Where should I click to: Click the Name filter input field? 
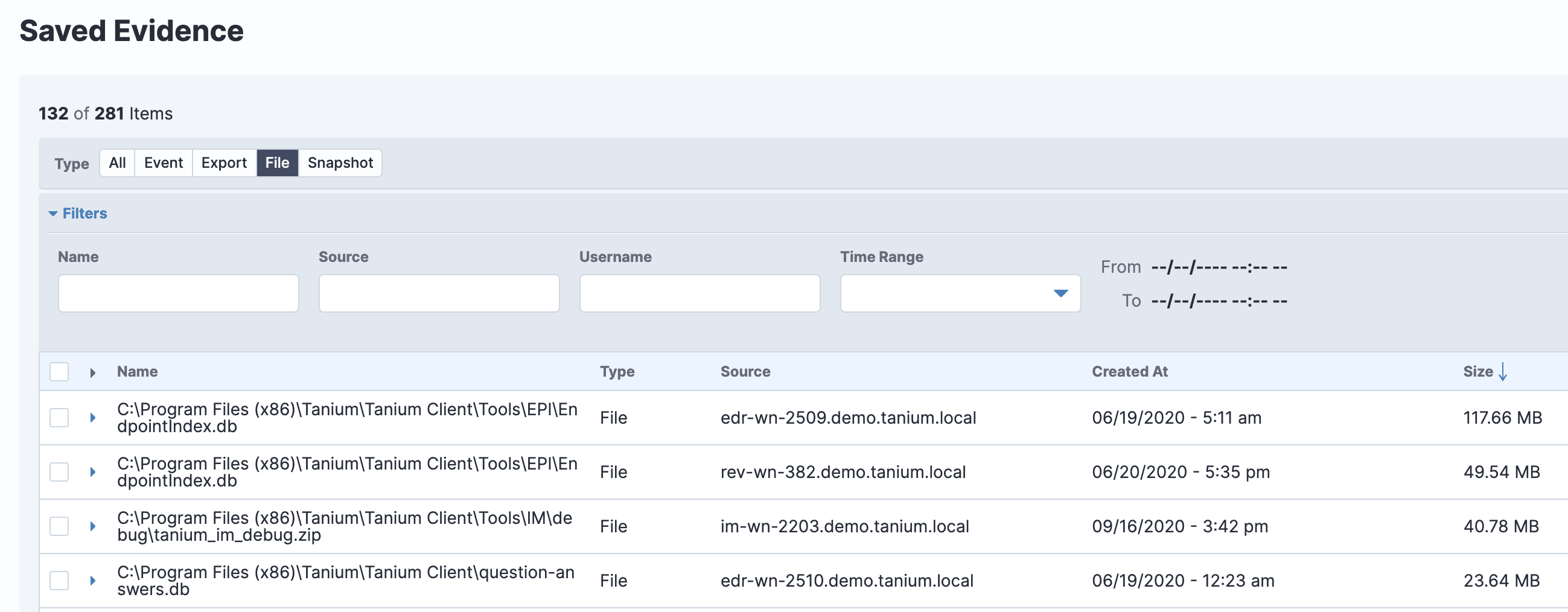pos(179,293)
